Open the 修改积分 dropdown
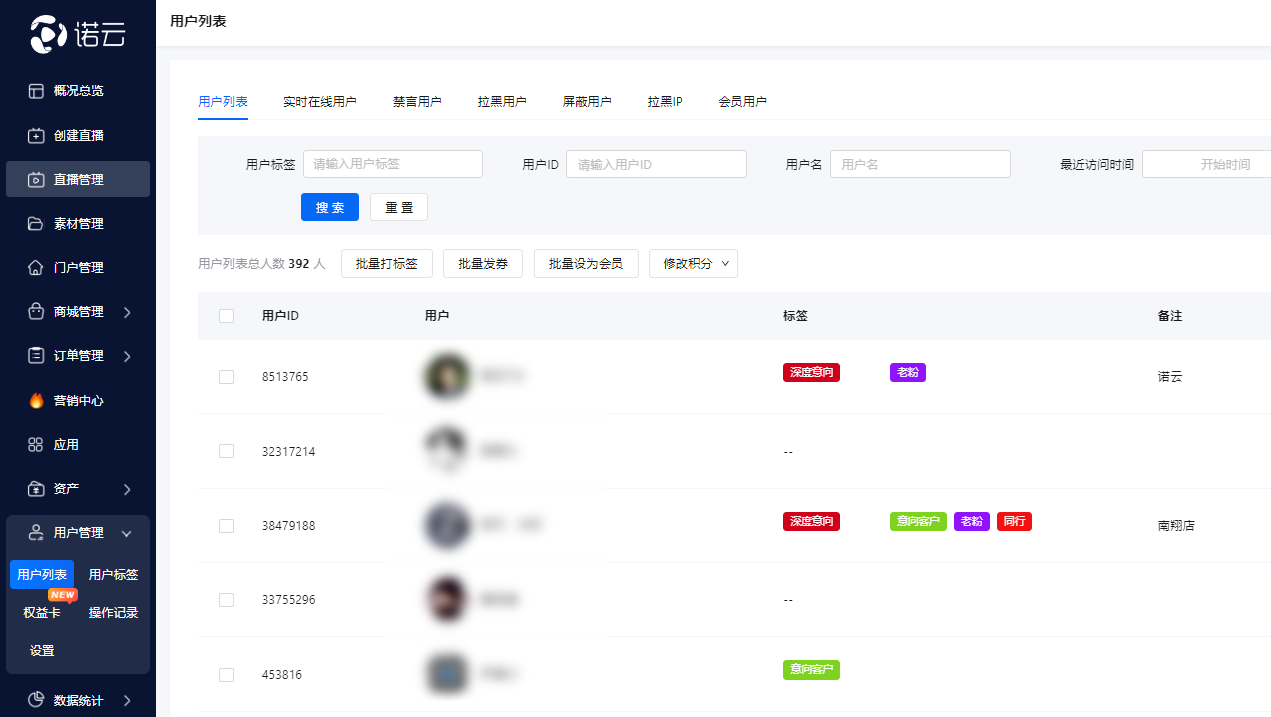Screen dimensions: 1271x717 pos(693,264)
